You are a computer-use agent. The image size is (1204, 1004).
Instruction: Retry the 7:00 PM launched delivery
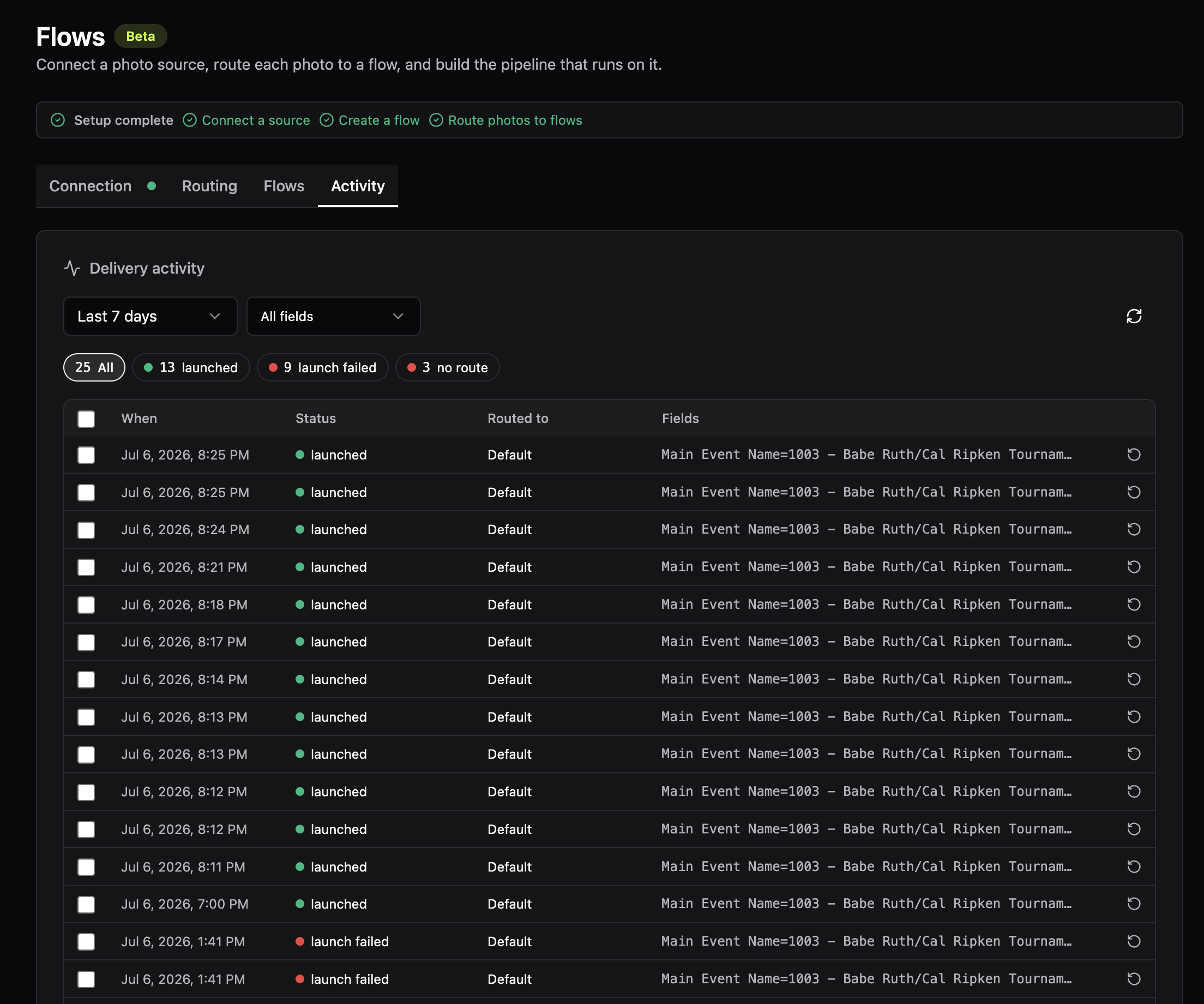pos(1134,904)
